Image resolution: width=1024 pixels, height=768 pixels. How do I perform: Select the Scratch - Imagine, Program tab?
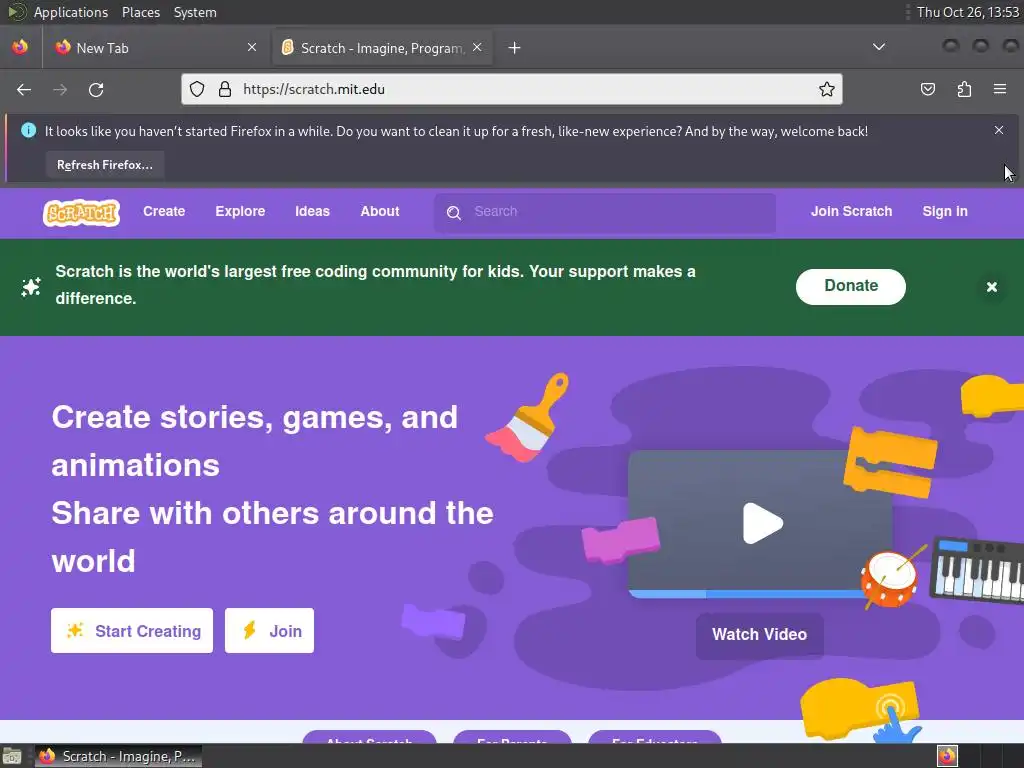point(382,48)
